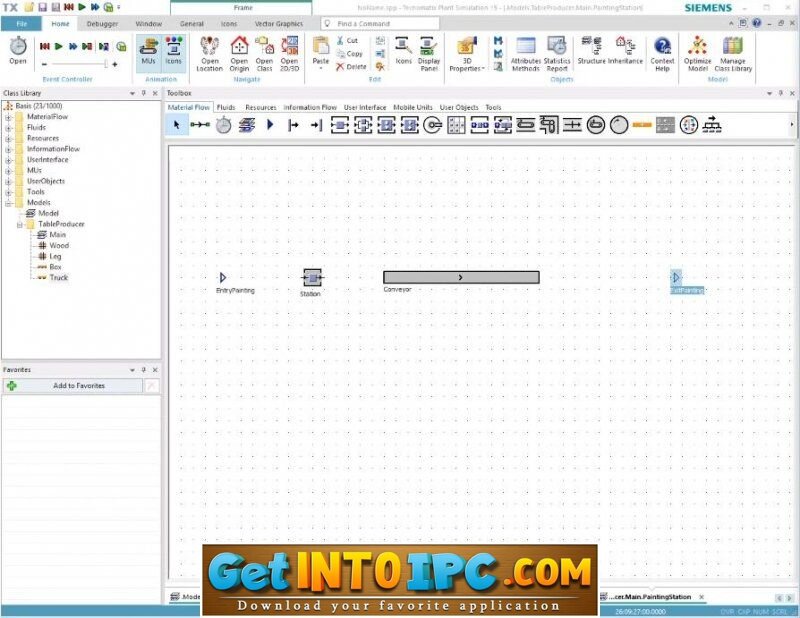Open the Event Controller from the ribbon
The width and height of the screenshot is (800, 618).
[18, 51]
